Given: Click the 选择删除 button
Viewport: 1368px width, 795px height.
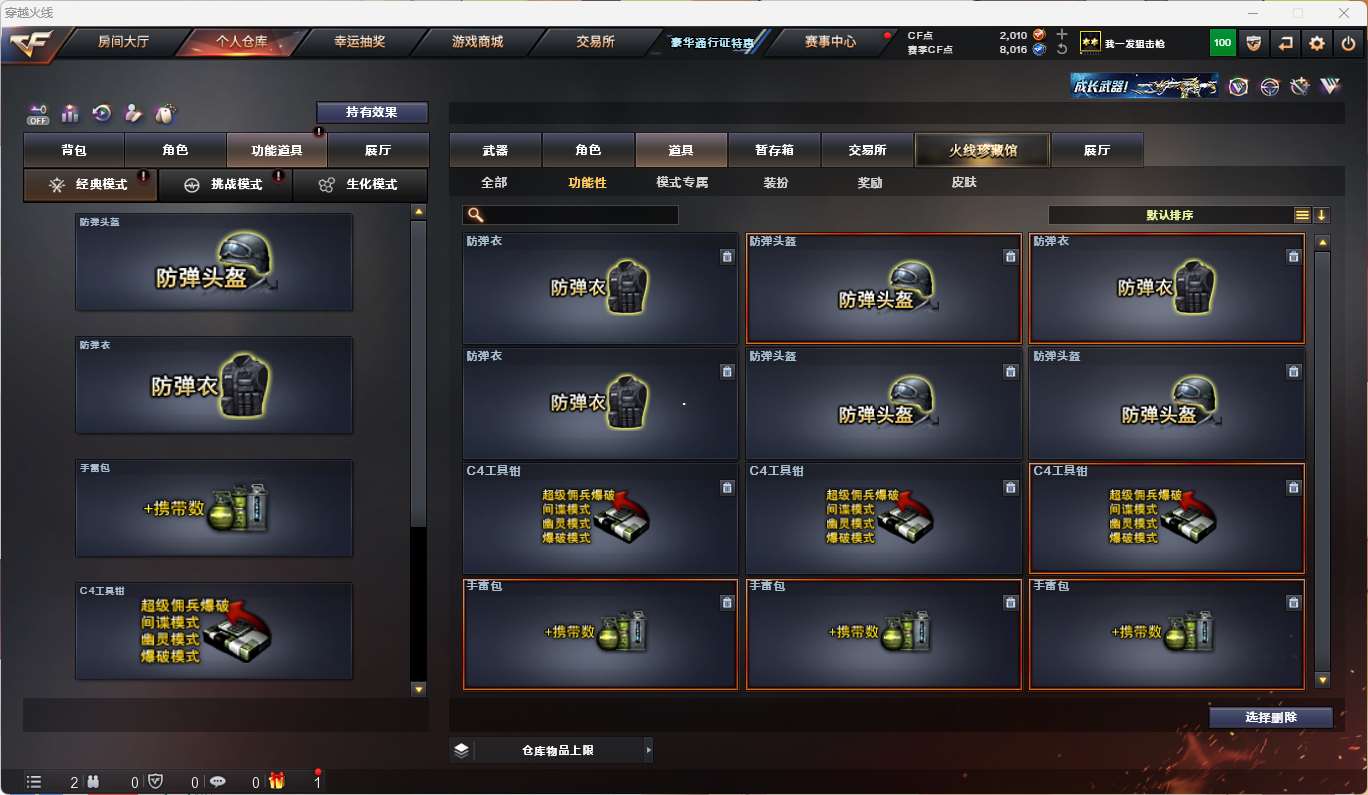Looking at the screenshot, I should pos(1271,717).
